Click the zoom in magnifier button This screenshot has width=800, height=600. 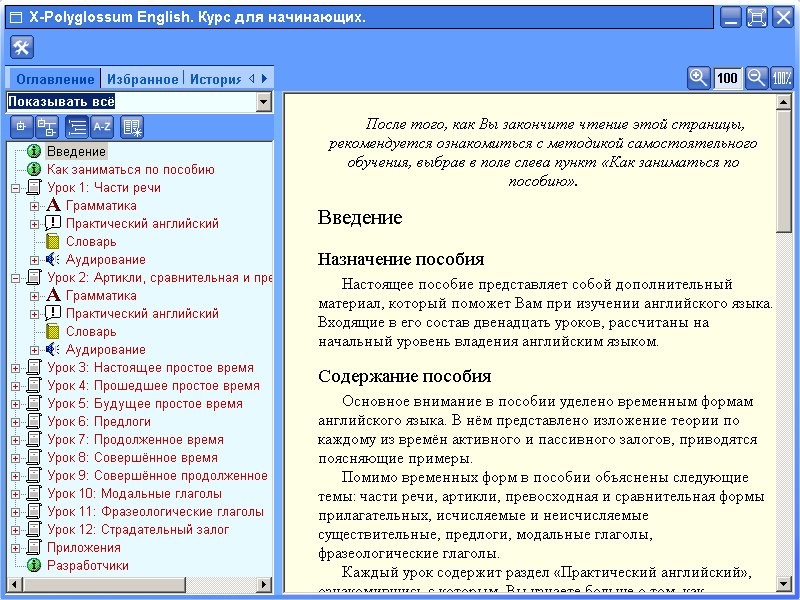(x=698, y=78)
